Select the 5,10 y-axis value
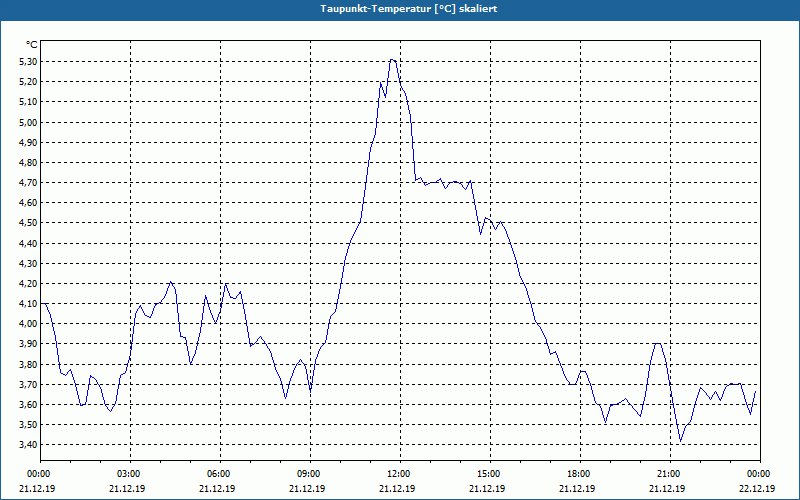Screen dimensions: 800x500 tap(29, 102)
